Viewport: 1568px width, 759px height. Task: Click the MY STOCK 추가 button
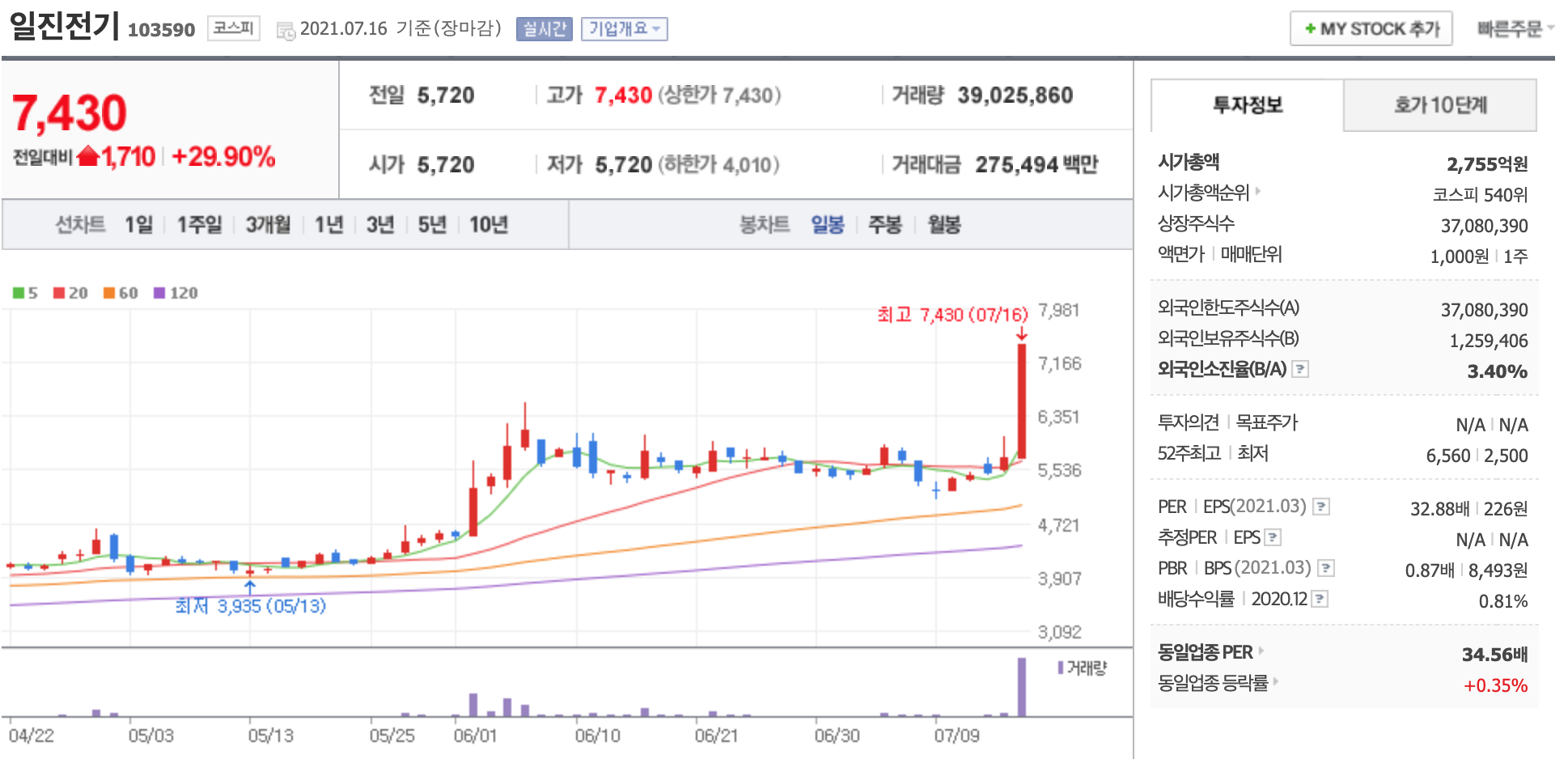(x=1371, y=29)
